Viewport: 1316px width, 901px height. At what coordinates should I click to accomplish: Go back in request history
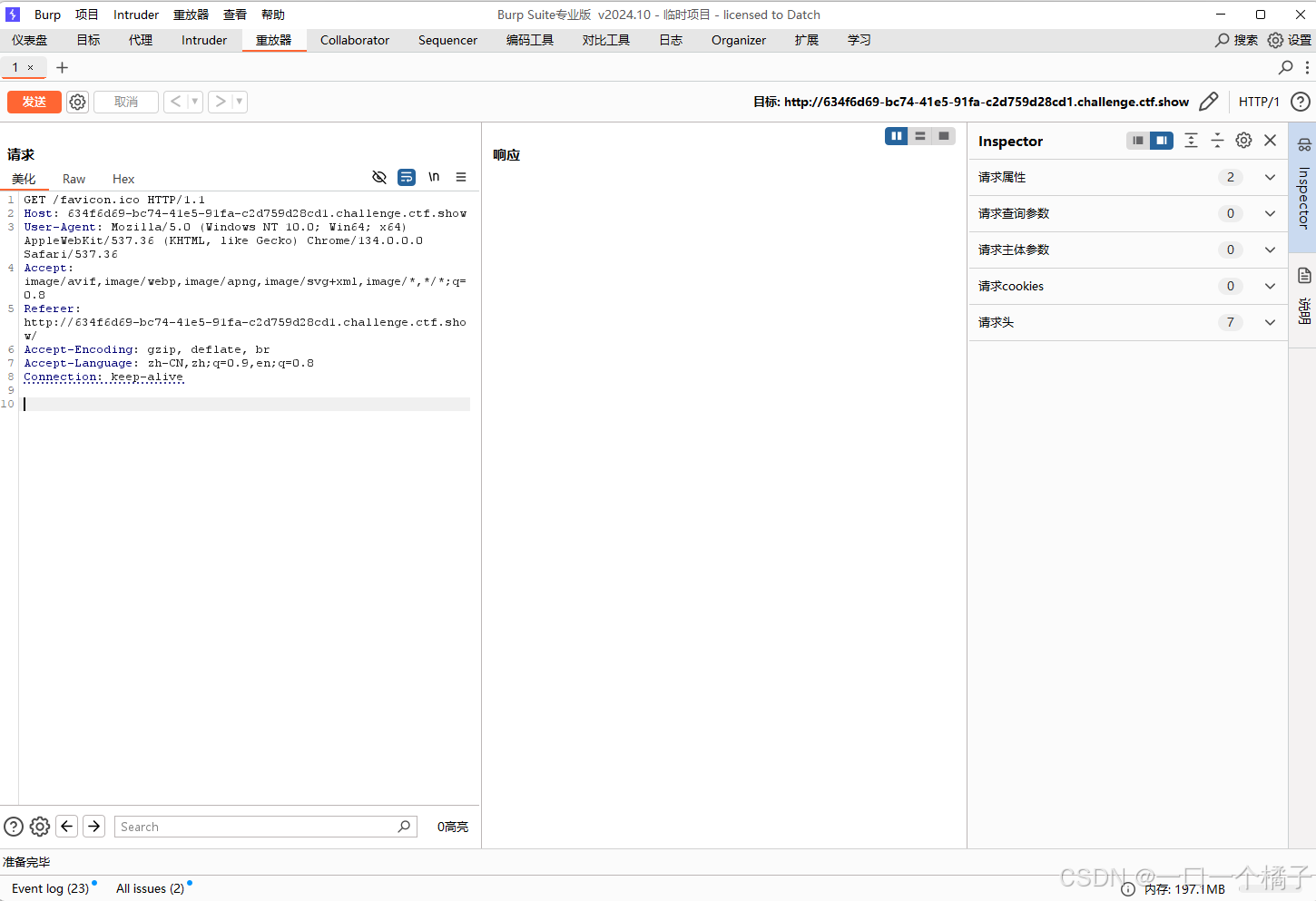point(176,102)
